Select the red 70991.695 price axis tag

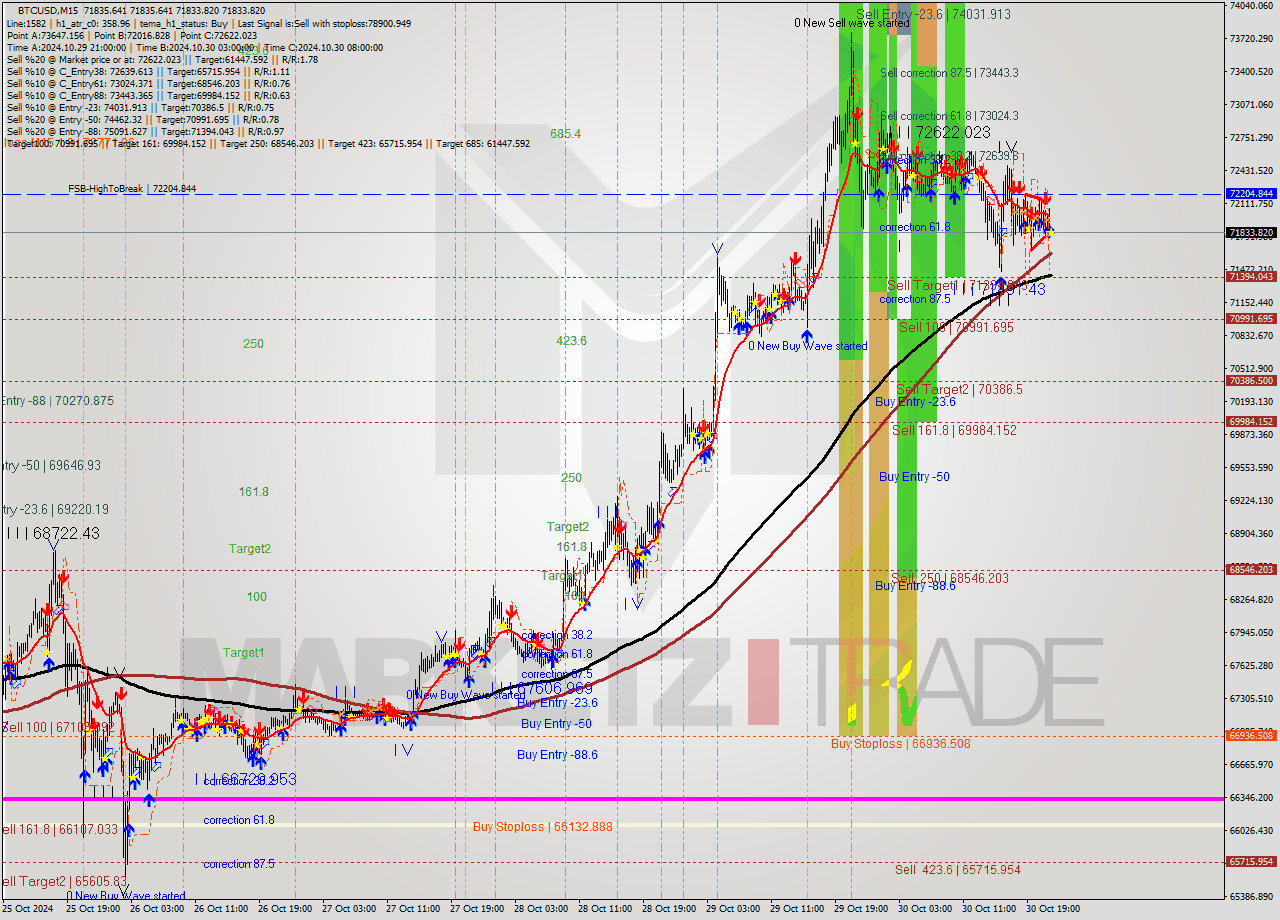(x=1250, y=319)
